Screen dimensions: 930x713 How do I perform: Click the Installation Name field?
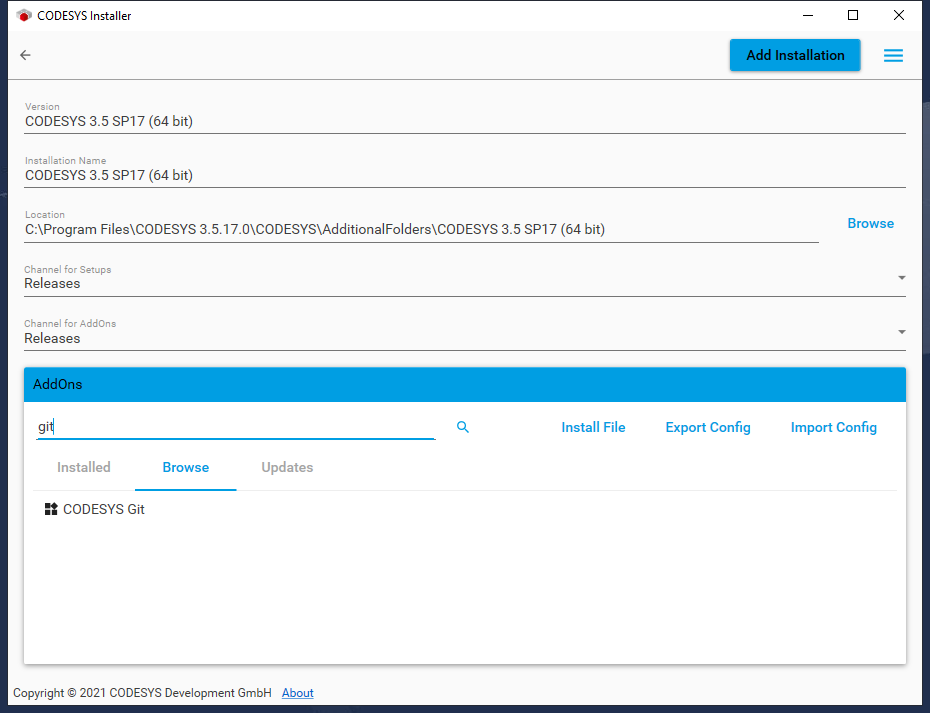(x=464, y=171)
